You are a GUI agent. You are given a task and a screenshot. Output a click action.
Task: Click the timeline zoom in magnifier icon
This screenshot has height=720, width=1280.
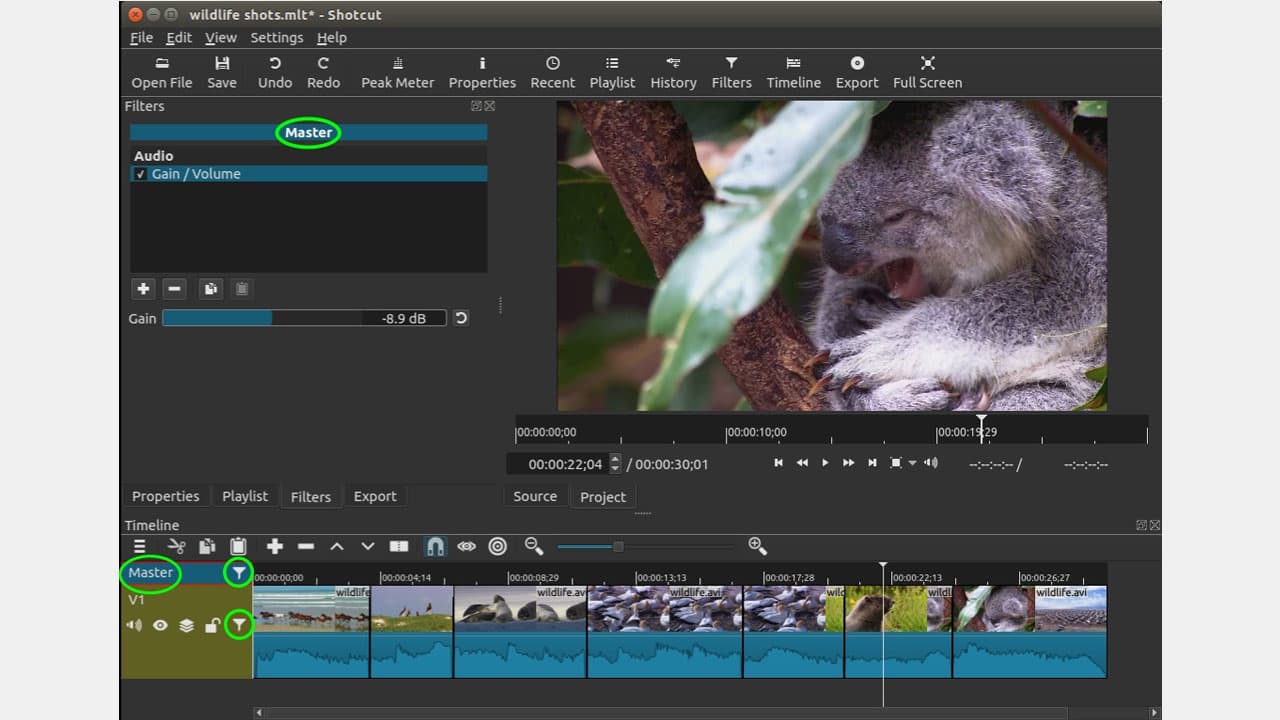click(x=757, y=546)
